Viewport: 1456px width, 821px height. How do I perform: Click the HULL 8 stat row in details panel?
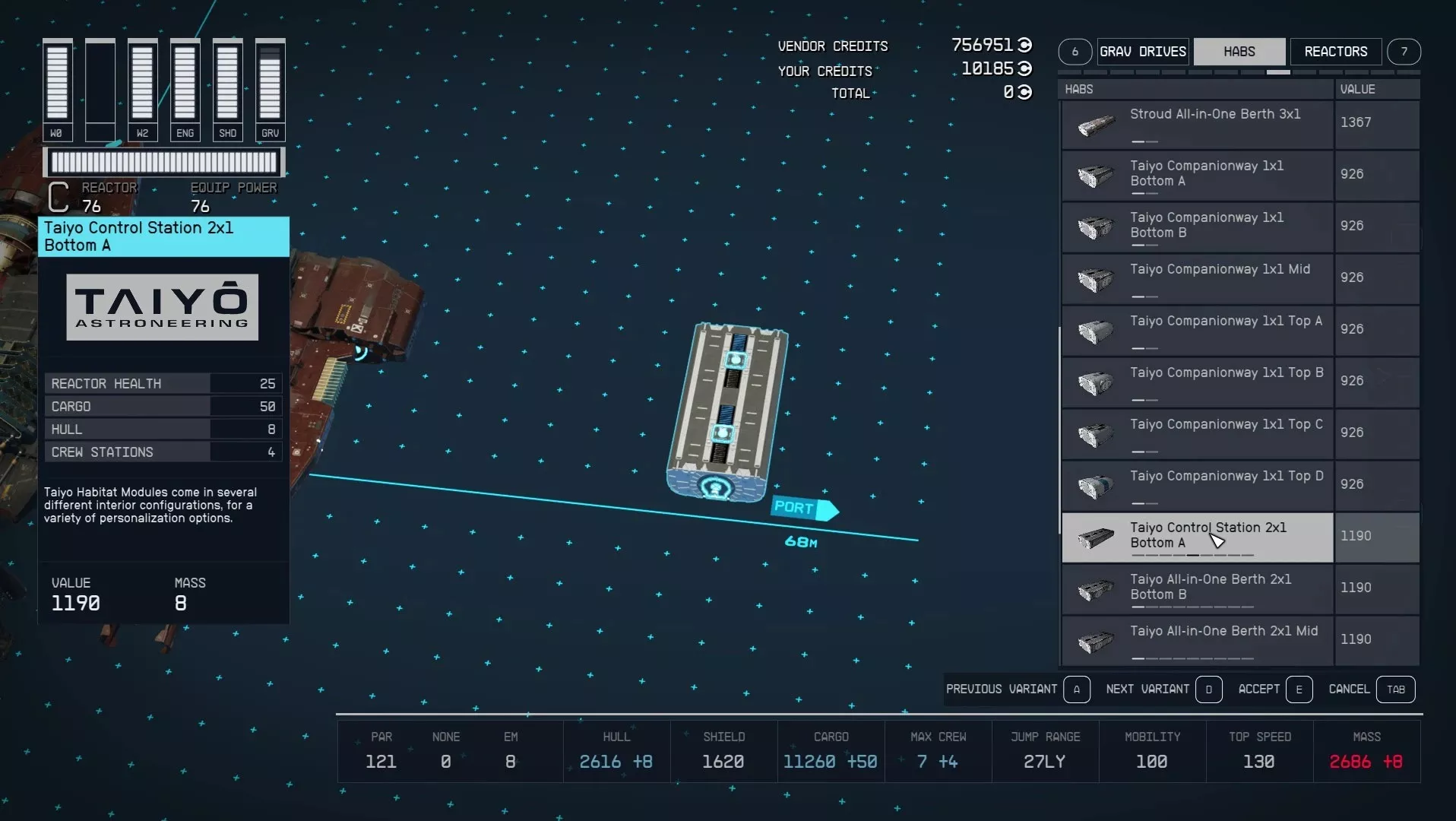pos(163,430)
